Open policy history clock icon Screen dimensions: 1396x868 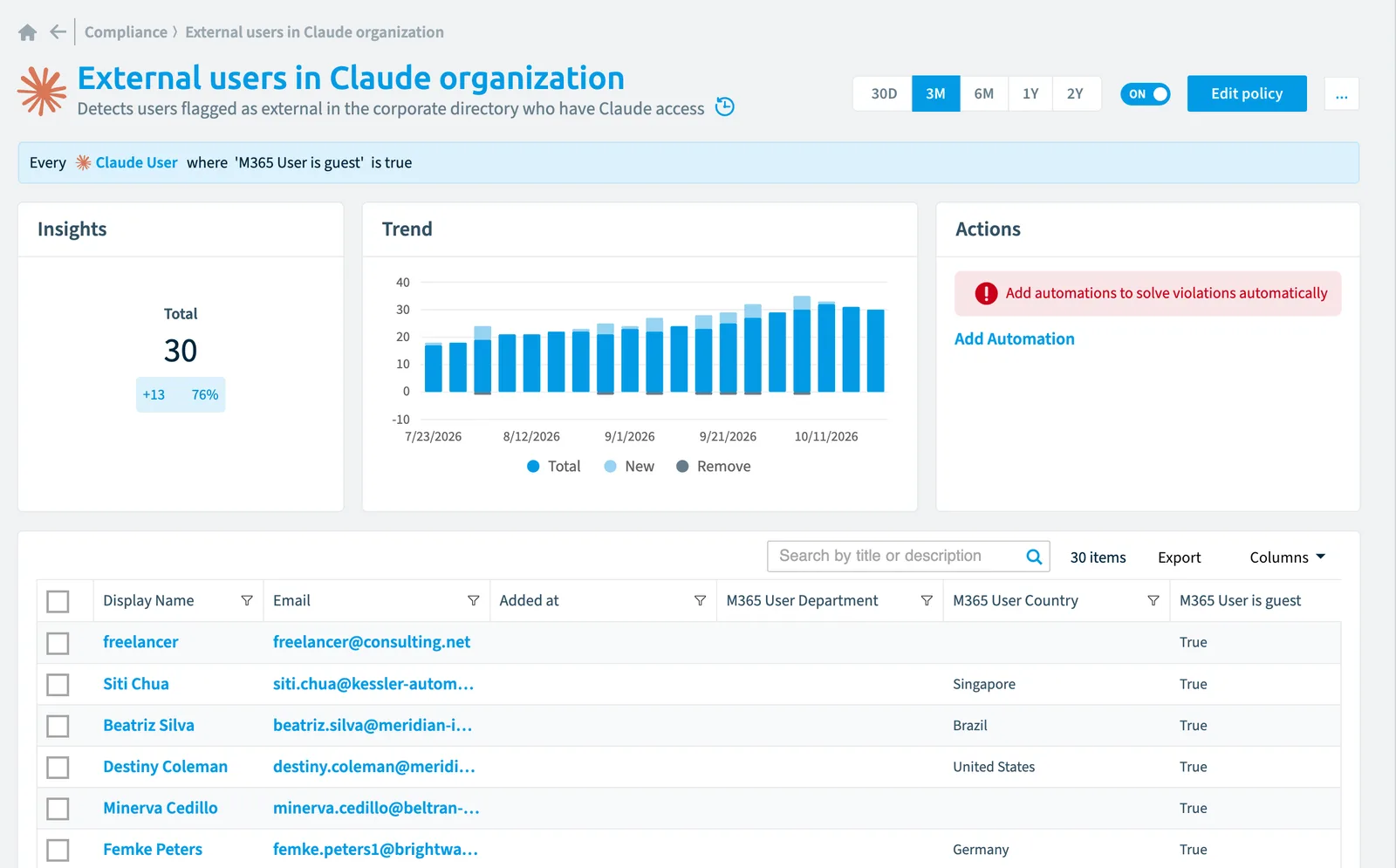(725, 106)
